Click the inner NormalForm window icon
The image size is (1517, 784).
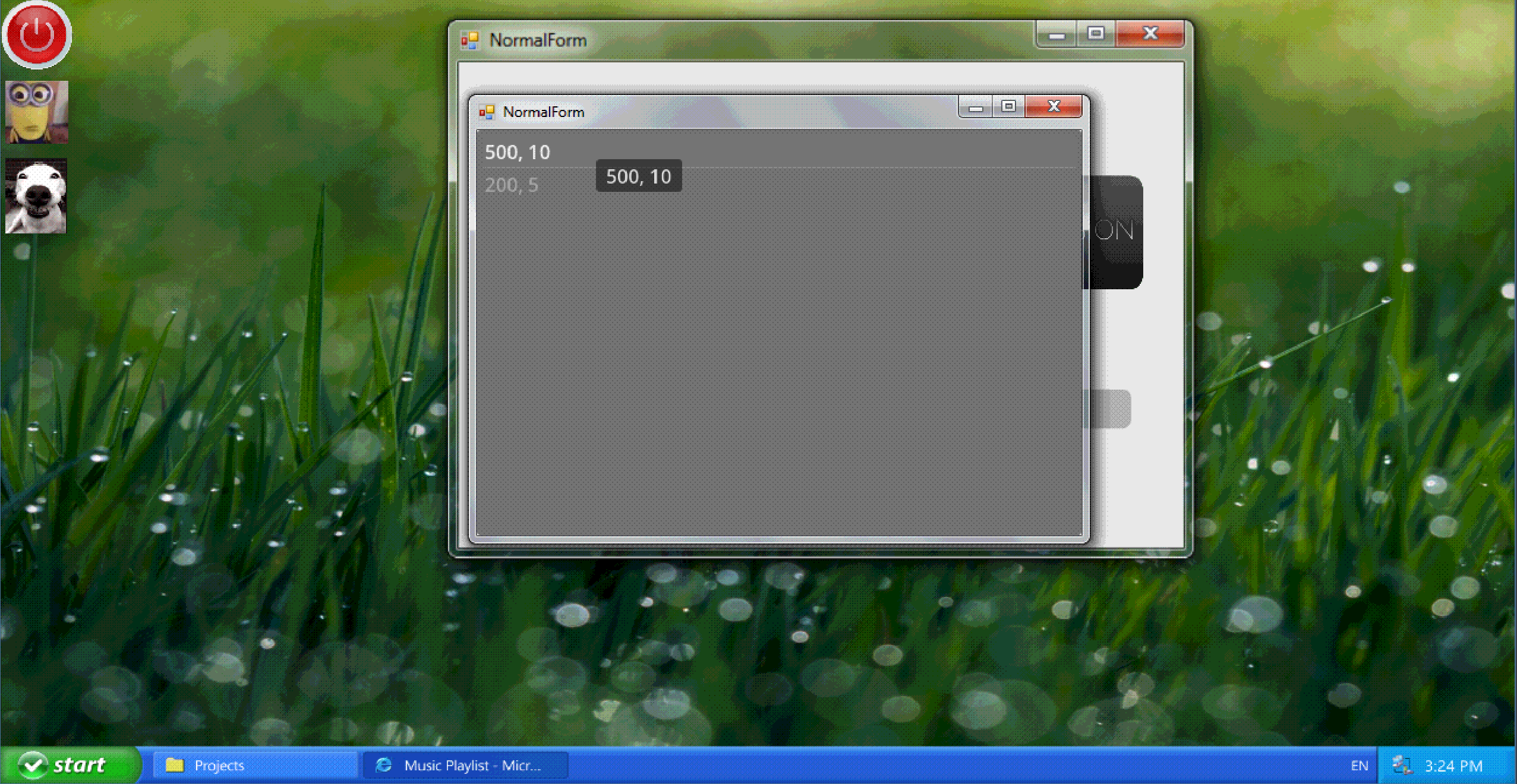[x=487, y=112]
